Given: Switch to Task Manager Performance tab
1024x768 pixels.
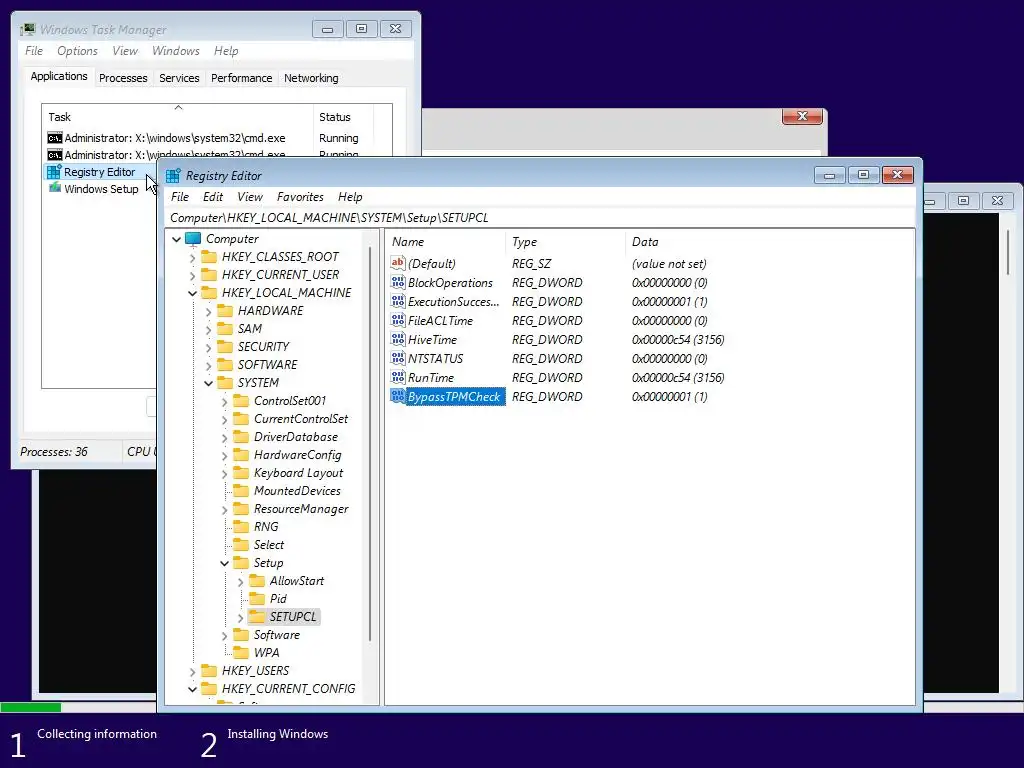Looking at the screenshot, I should click(x=242, y=78).
